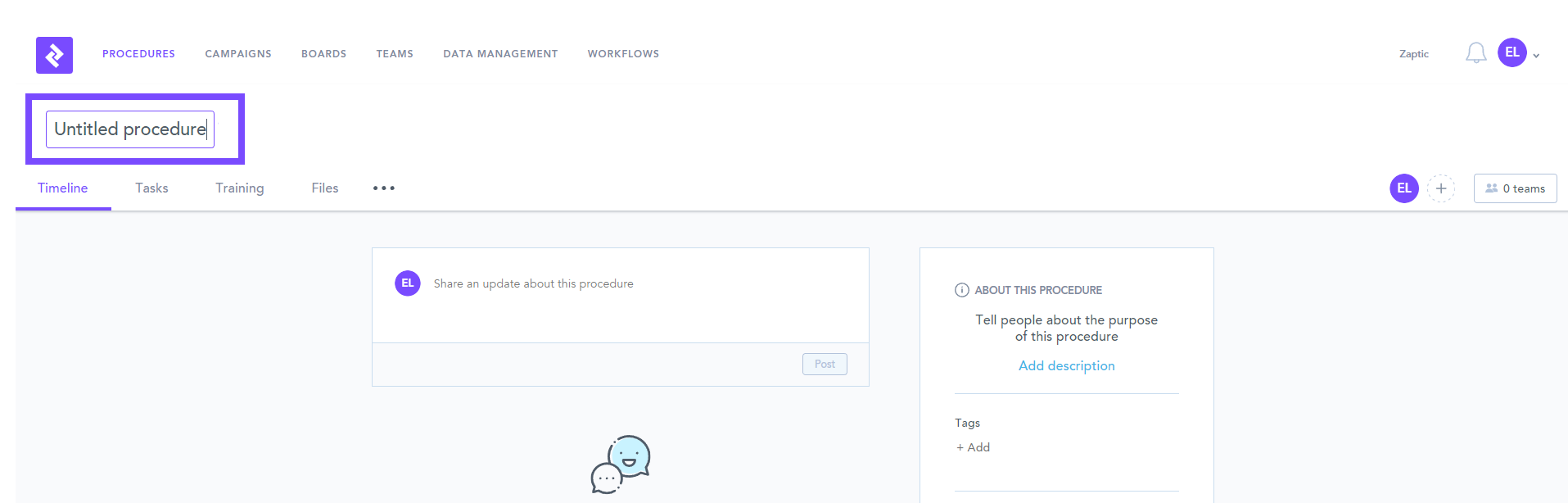The width and height of the screenshot is (1568, 503).
Task: Expand the user account dropdown chevron
Action: [1537, 56]
